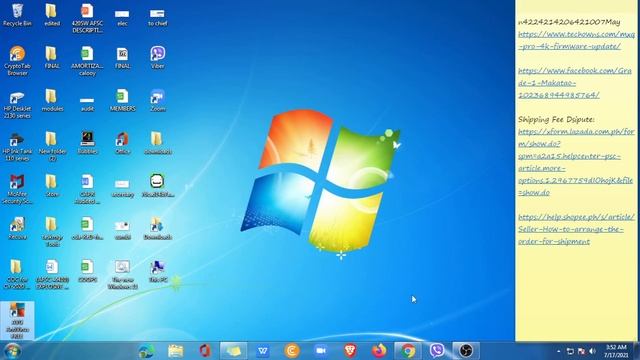Click the note line ending with '1007May'
Image resolution: width=640 pixels, height=360 pixels.
point(569,22)
